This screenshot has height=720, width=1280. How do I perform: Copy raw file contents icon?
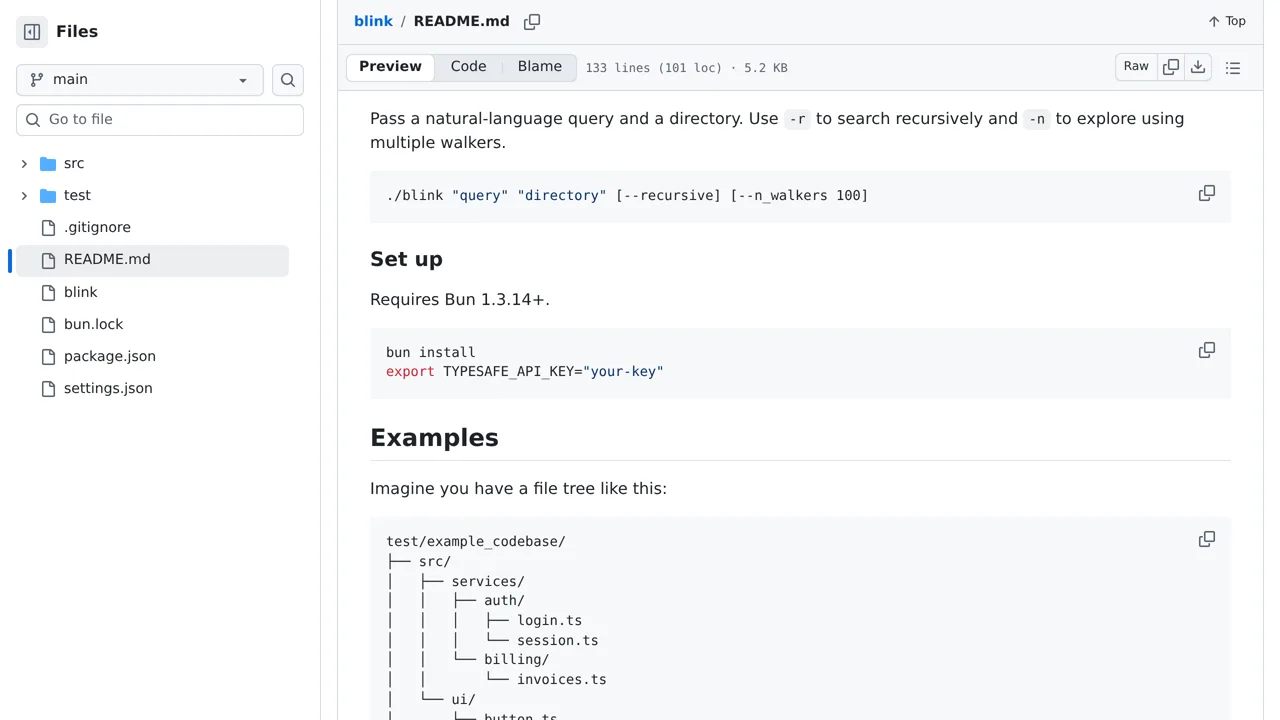[x=1171, y=67]
